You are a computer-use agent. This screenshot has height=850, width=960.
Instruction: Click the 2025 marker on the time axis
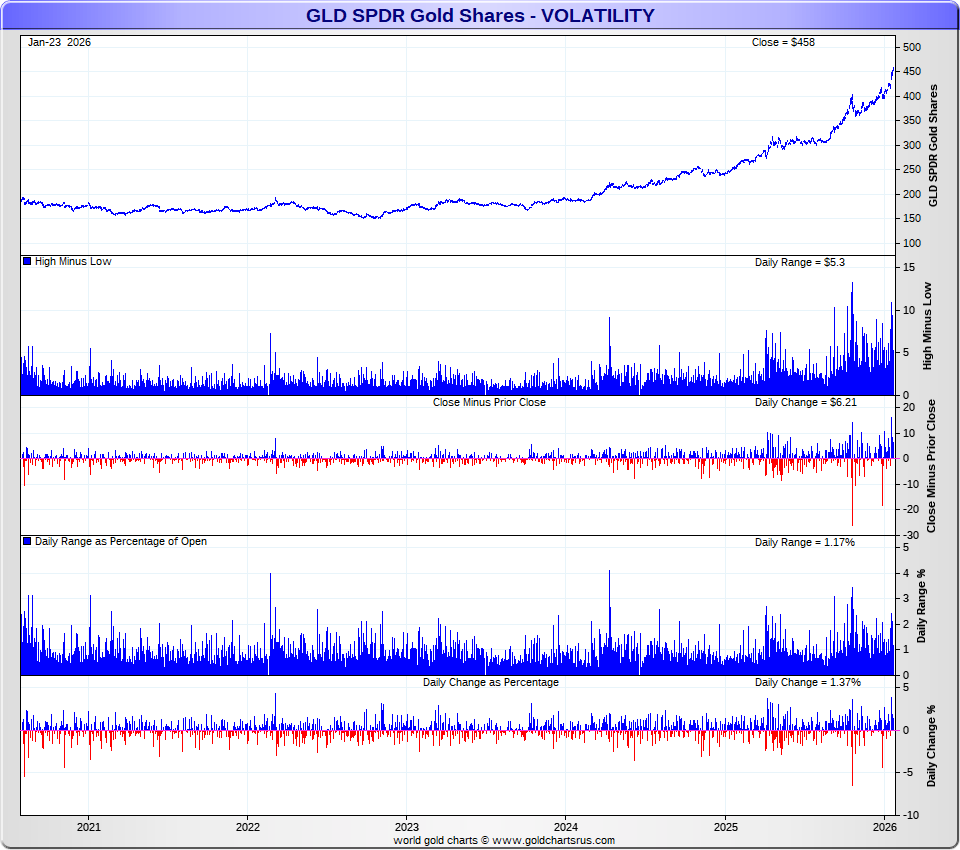[725, 827]
